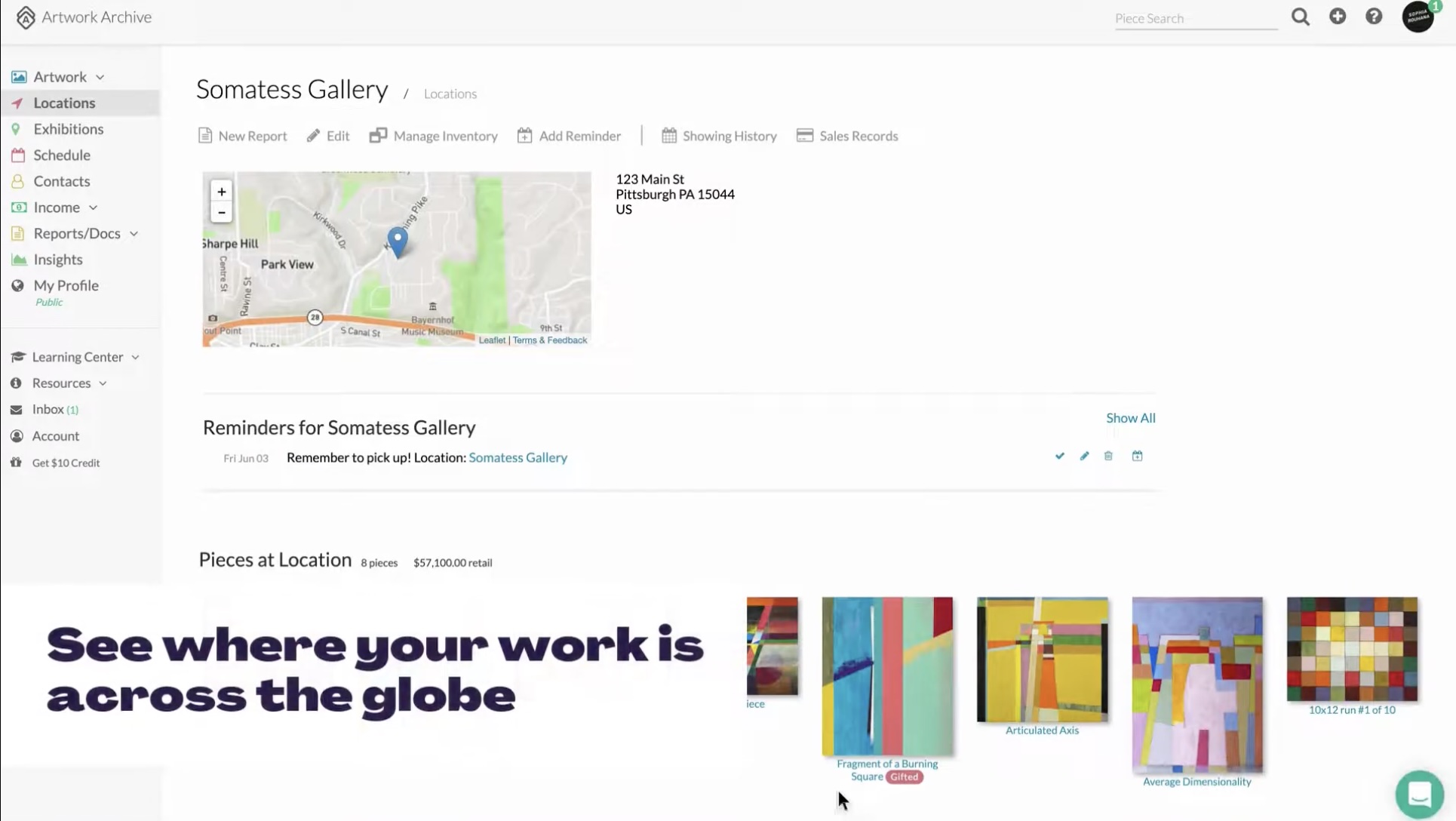
Task: Click Add Reminder
Action: pos(570,136)
